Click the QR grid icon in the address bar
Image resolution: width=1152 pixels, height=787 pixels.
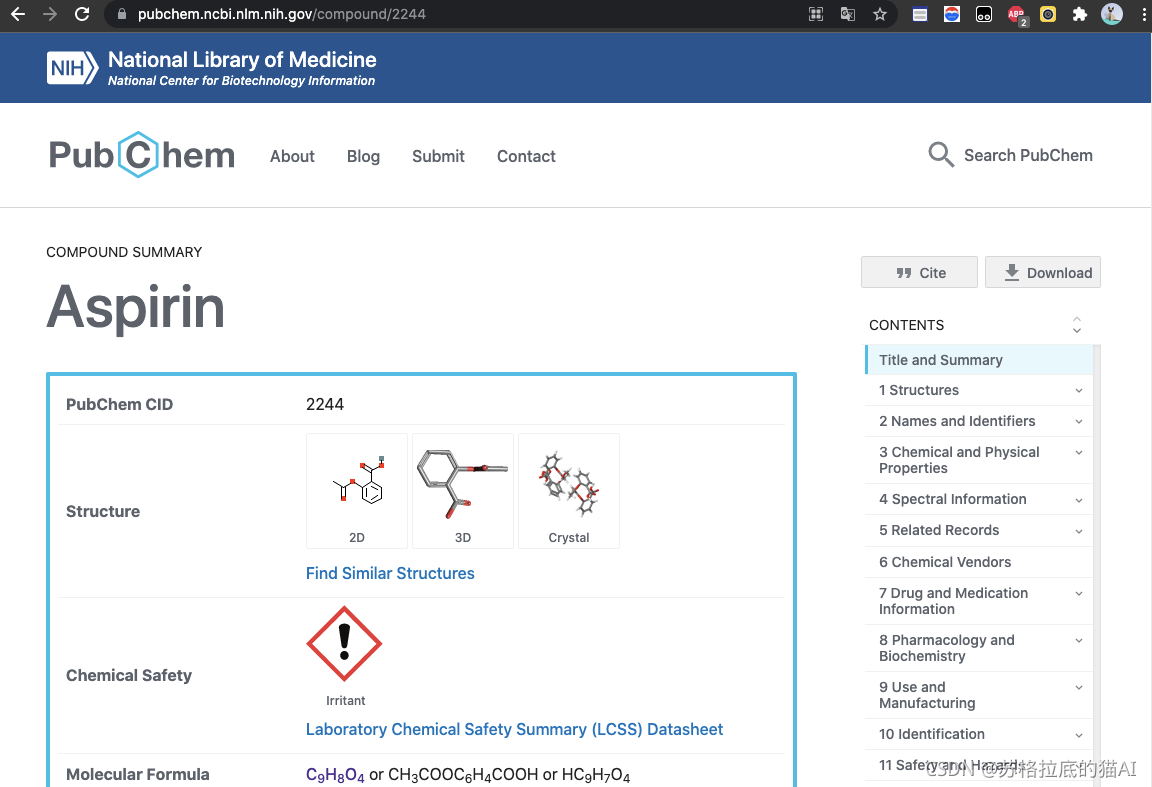coord(816,14)
